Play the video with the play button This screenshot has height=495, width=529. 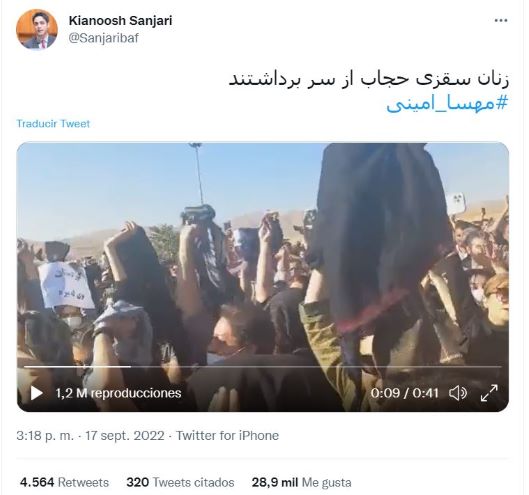click(x=36, y=393)
